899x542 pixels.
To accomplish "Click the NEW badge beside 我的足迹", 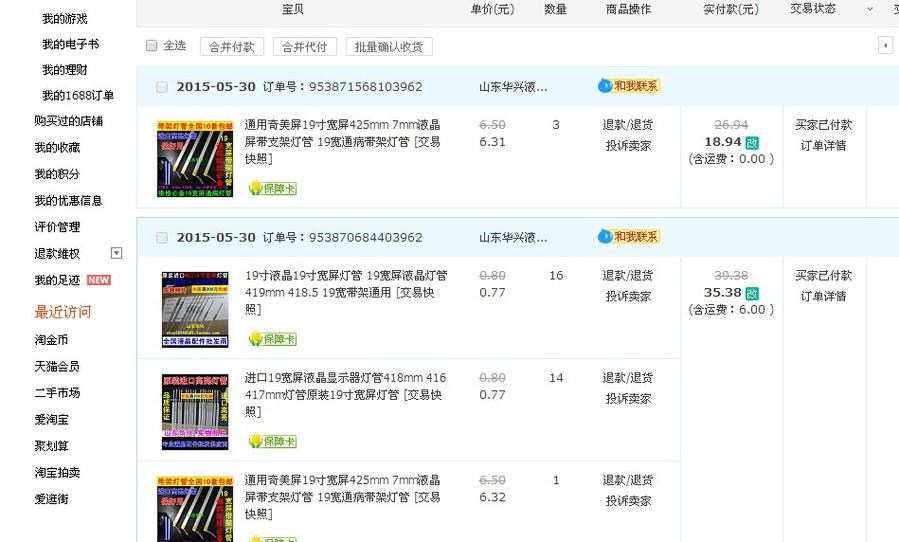I will (99, 280).
